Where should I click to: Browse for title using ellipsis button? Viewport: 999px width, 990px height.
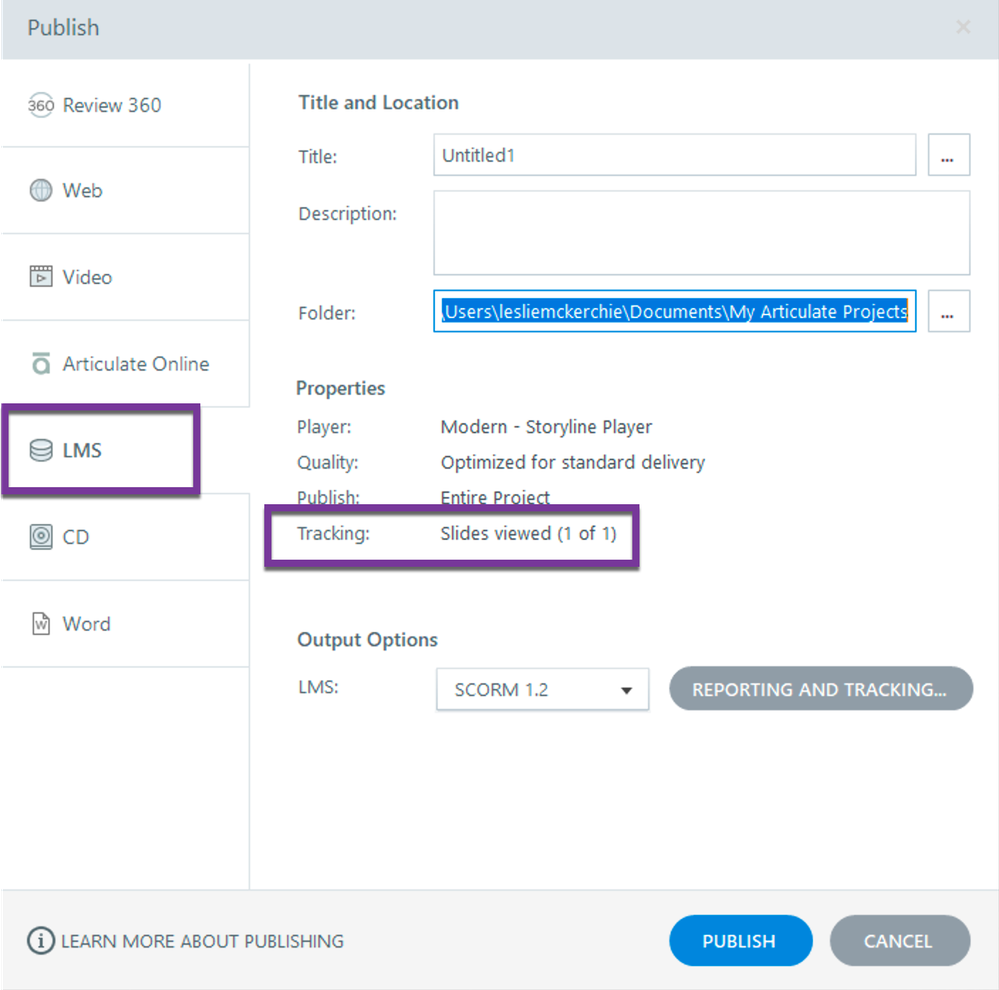[949, 155]
